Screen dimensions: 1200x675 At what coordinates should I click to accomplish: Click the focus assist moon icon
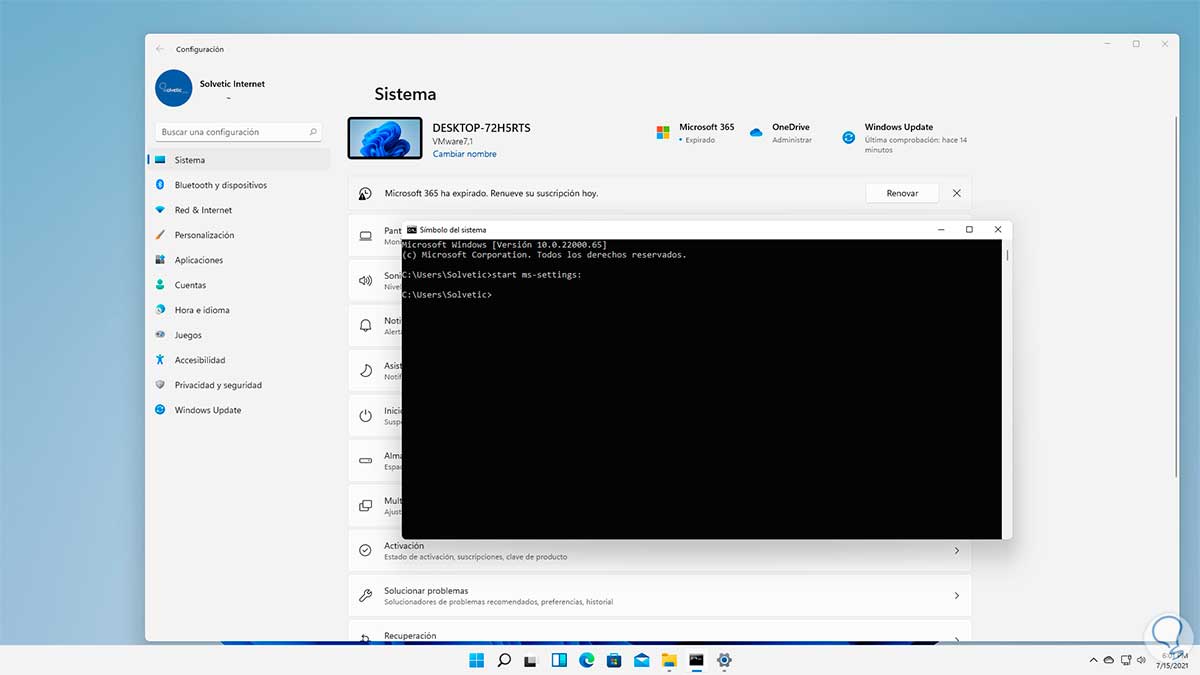coord(365,370)
